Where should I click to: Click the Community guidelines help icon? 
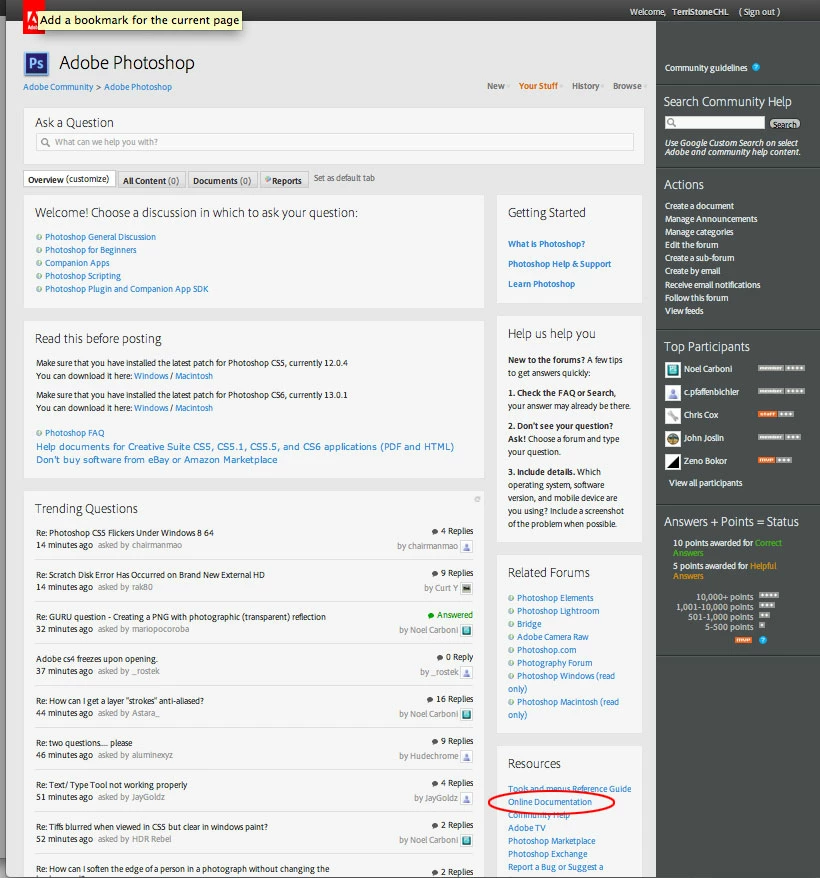(756, 67)
